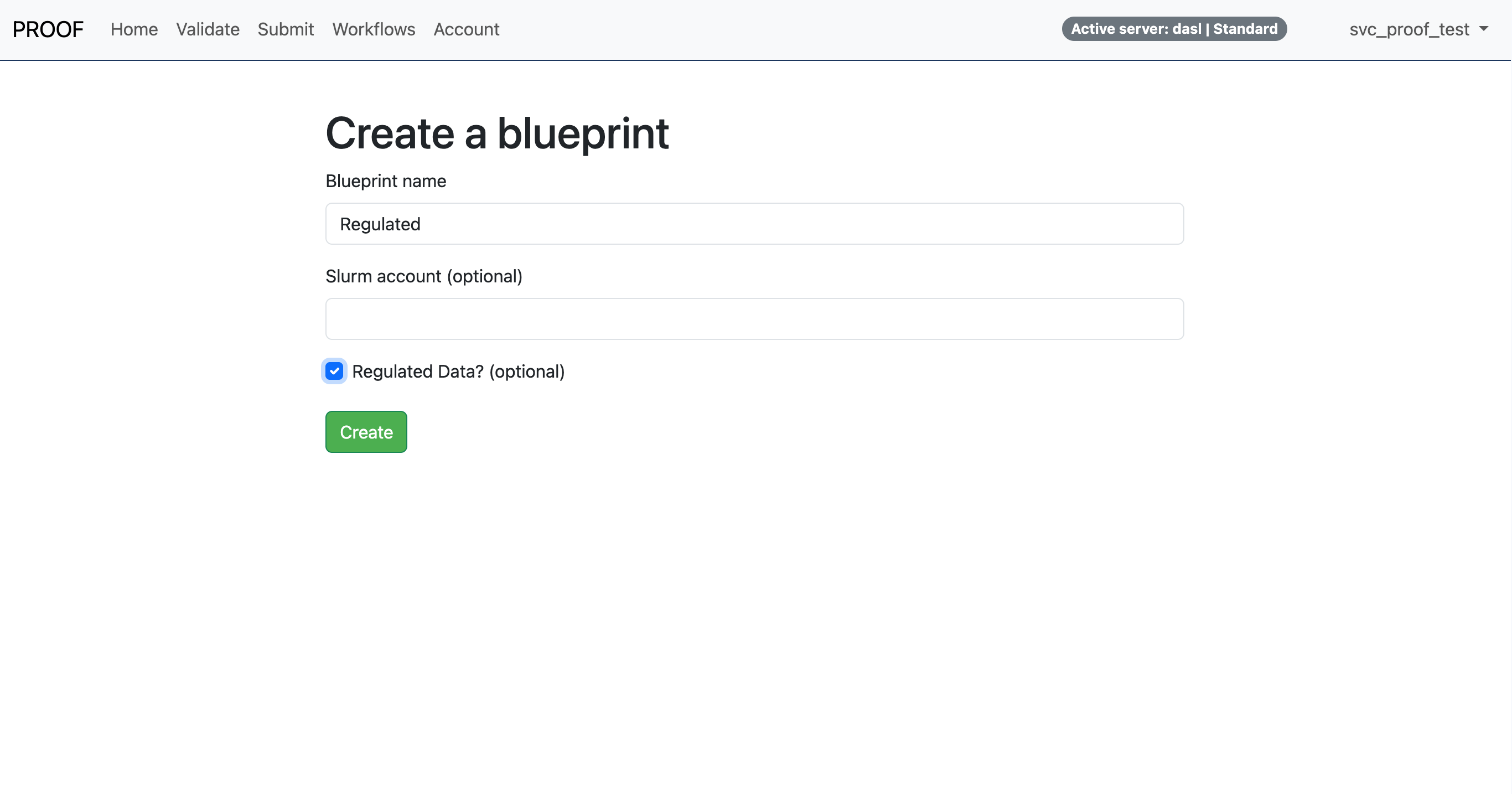The height and width of the screenshot is (794, 1512).
Task: Click the Create a blueprint heading
Action: [x=497, y=133]
